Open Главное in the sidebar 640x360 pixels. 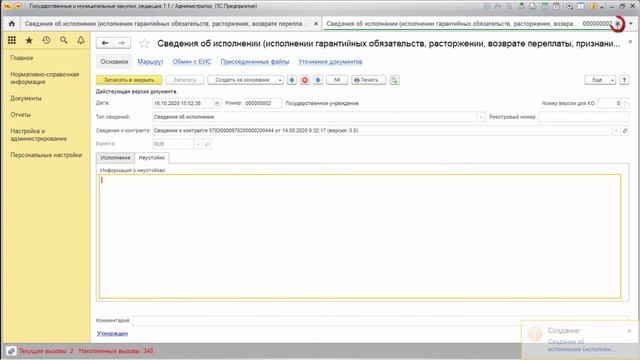click(x=22, y=58)
